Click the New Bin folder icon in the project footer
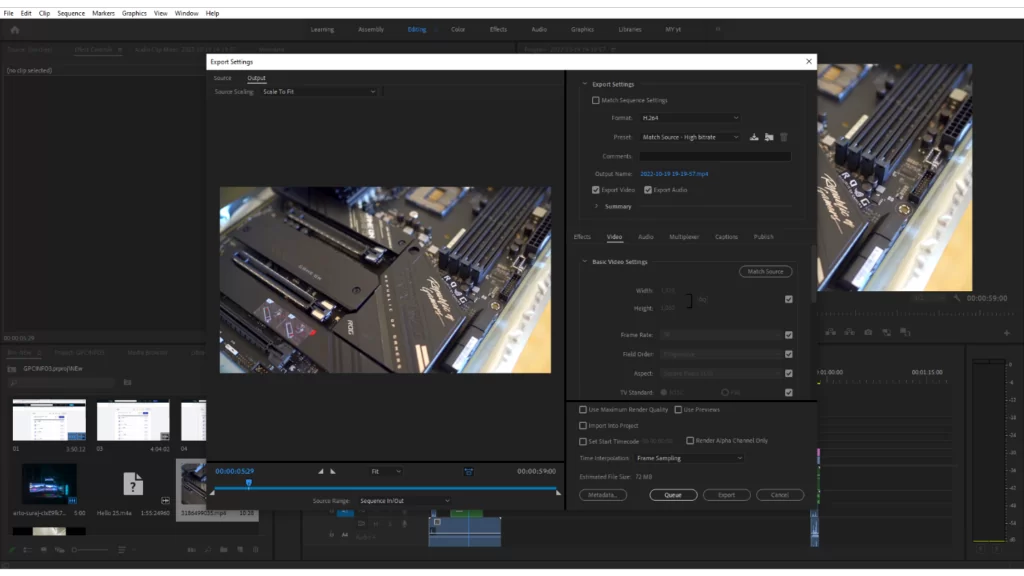 [224, 550]
